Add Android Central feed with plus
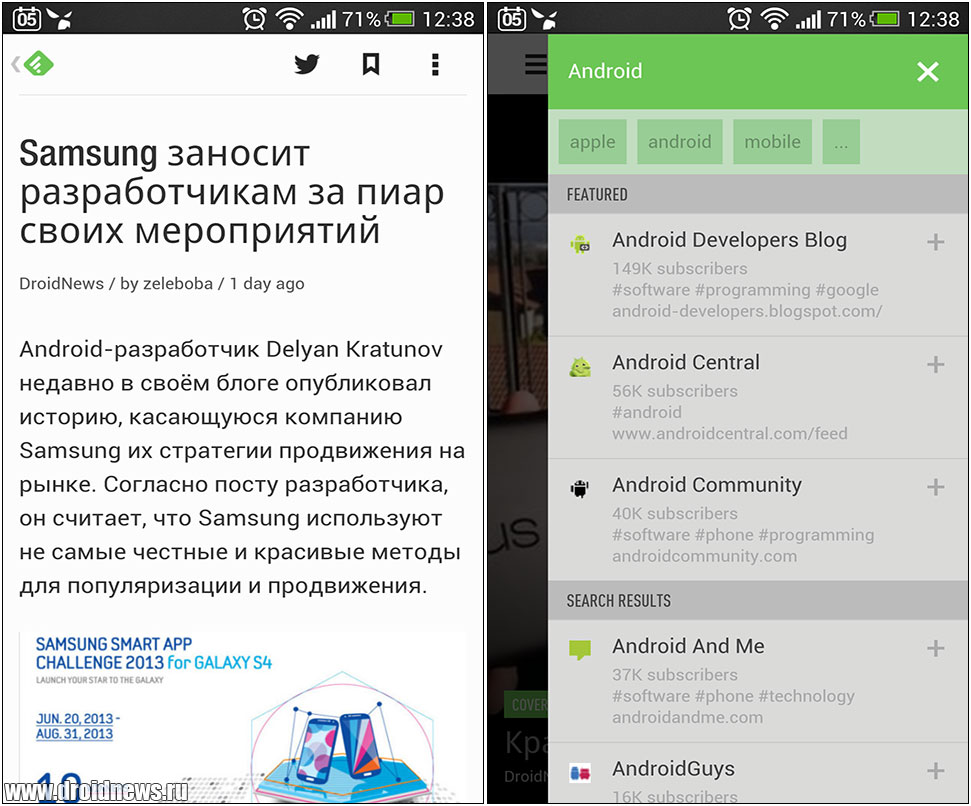This screenshot has width=971, height=806. pyautogui.click(x=936, y=364)
